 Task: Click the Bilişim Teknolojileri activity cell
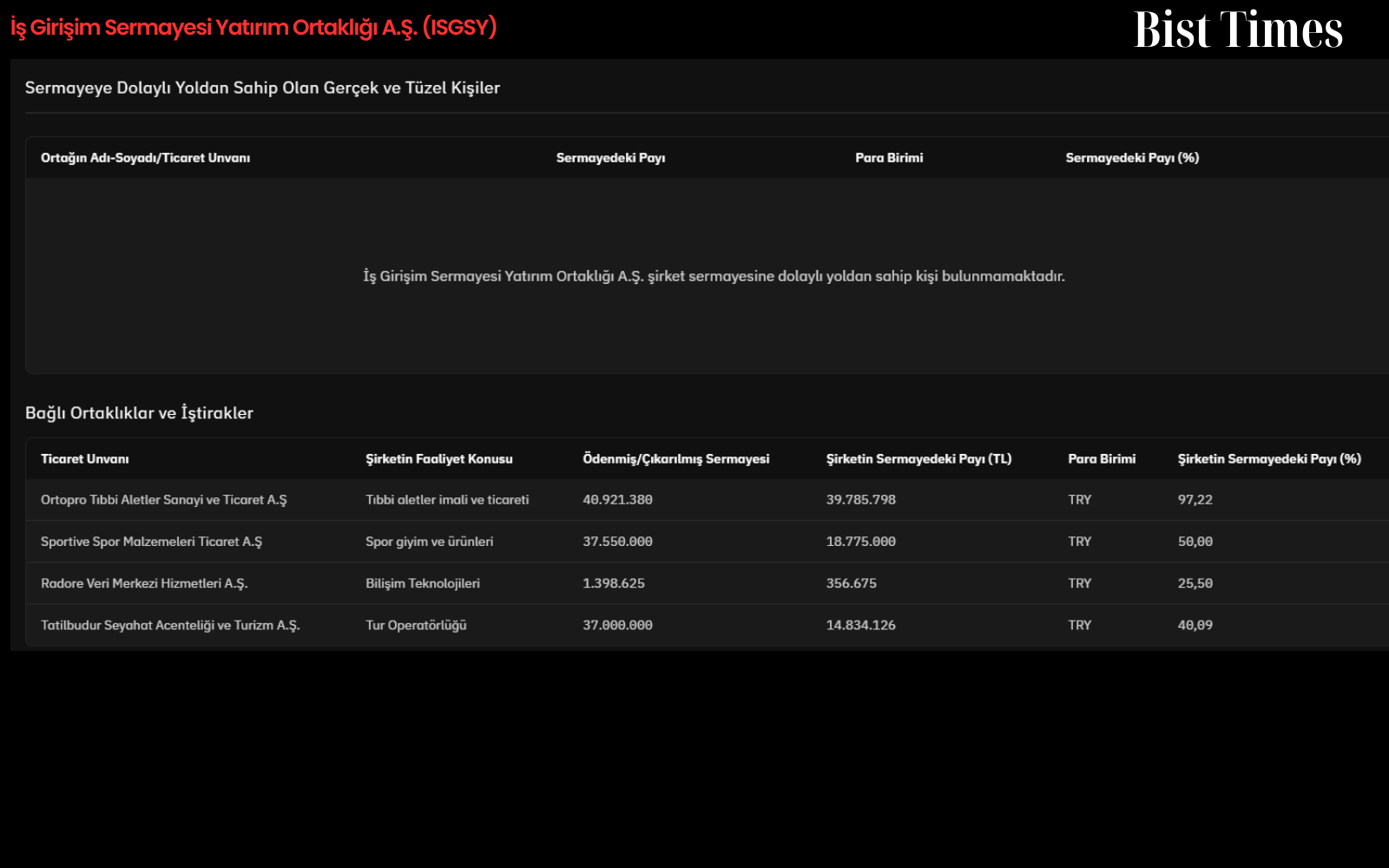(x=423, y=583)
